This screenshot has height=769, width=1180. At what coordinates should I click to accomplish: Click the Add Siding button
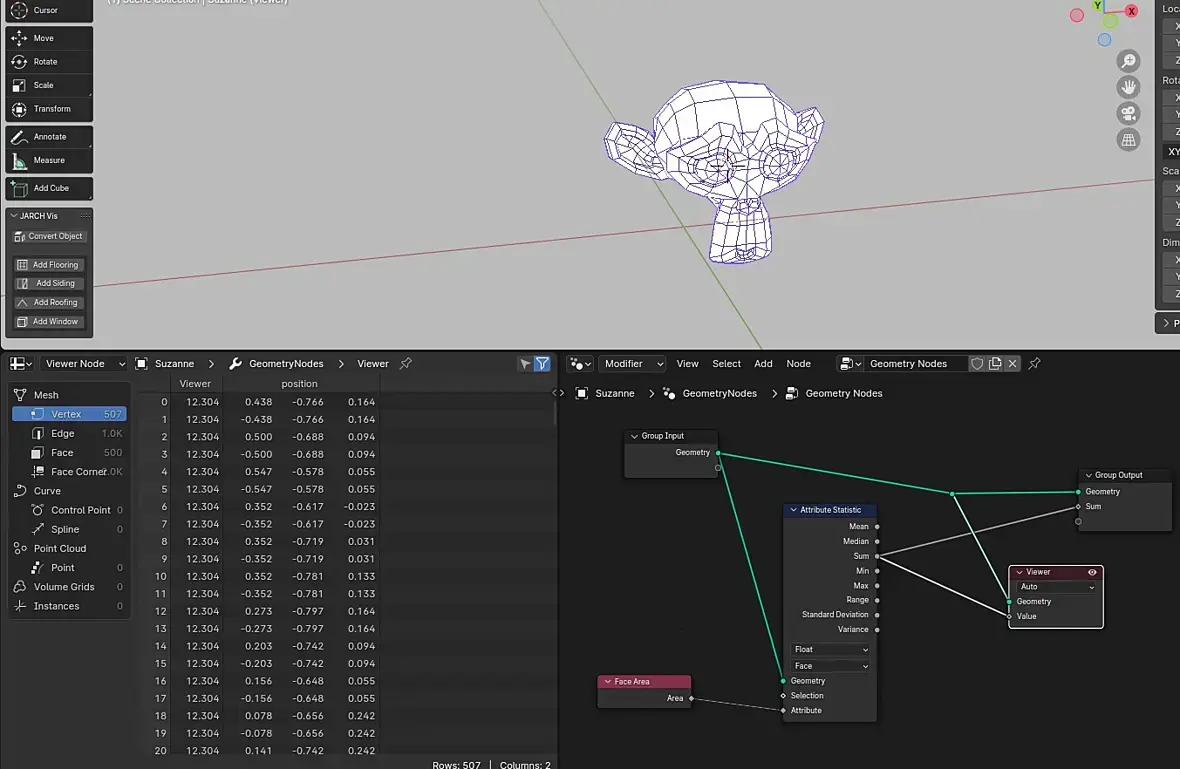click(49, 284)
